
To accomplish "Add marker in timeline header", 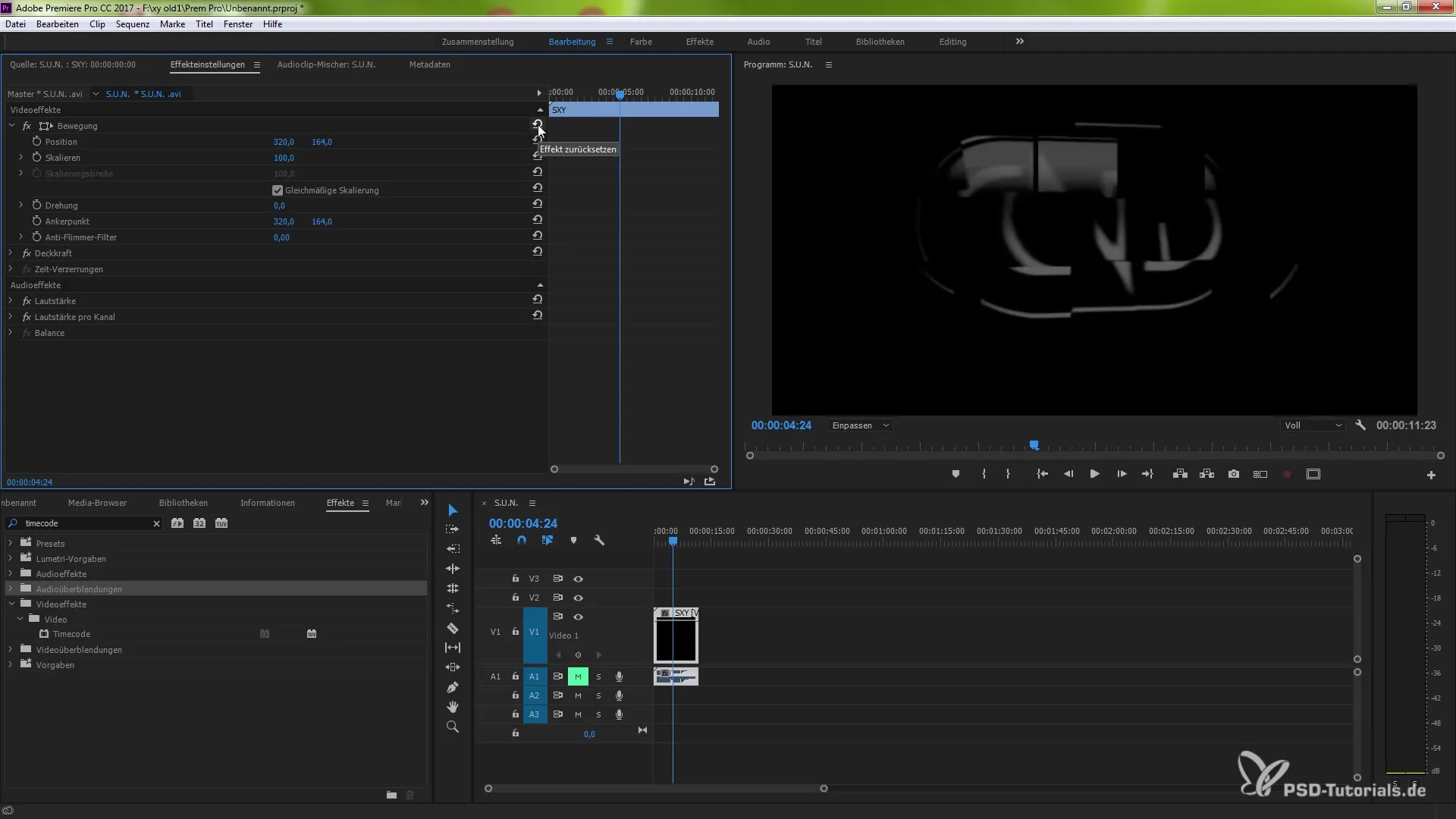I will point(573,541).
